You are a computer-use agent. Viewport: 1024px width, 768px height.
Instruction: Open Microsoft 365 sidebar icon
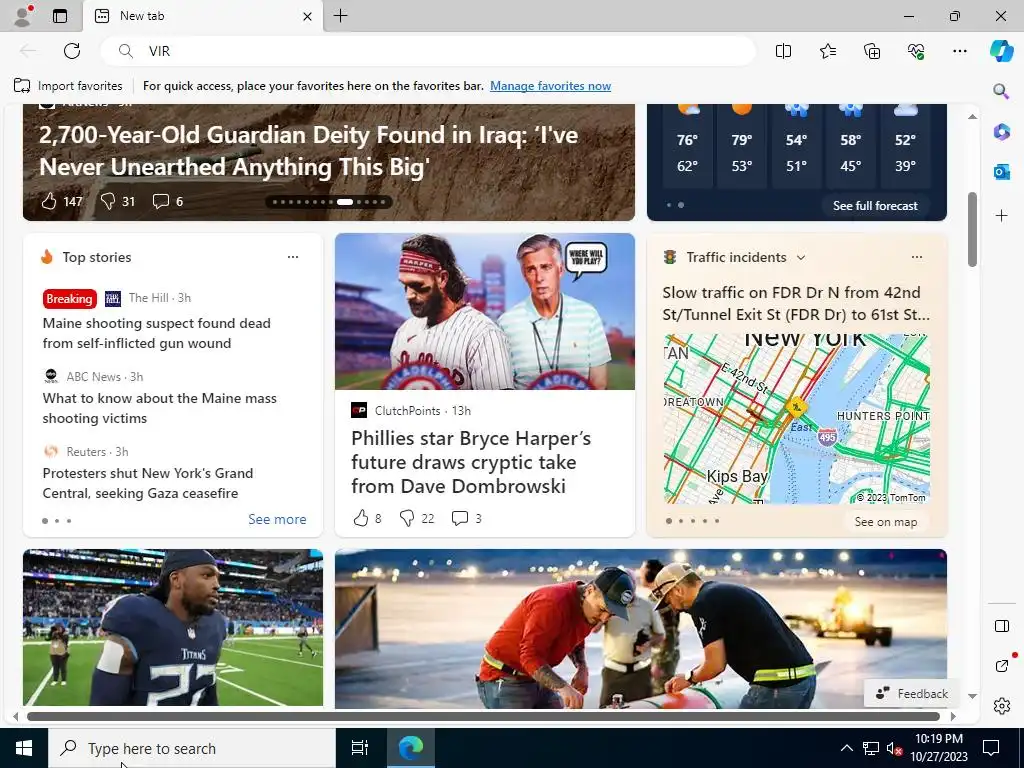point(1001,131)
